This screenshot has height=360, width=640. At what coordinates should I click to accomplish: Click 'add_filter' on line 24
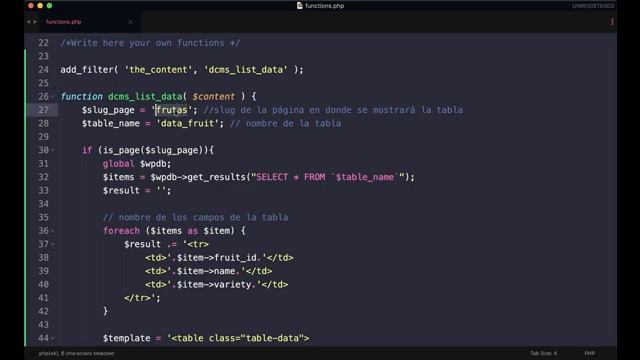[x=87, y=70]
